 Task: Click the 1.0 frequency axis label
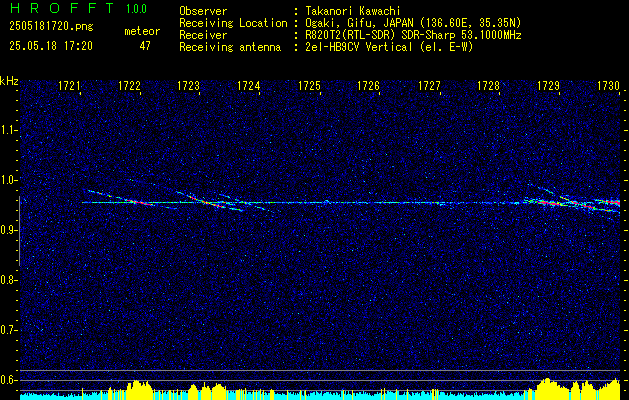[8, 180]
